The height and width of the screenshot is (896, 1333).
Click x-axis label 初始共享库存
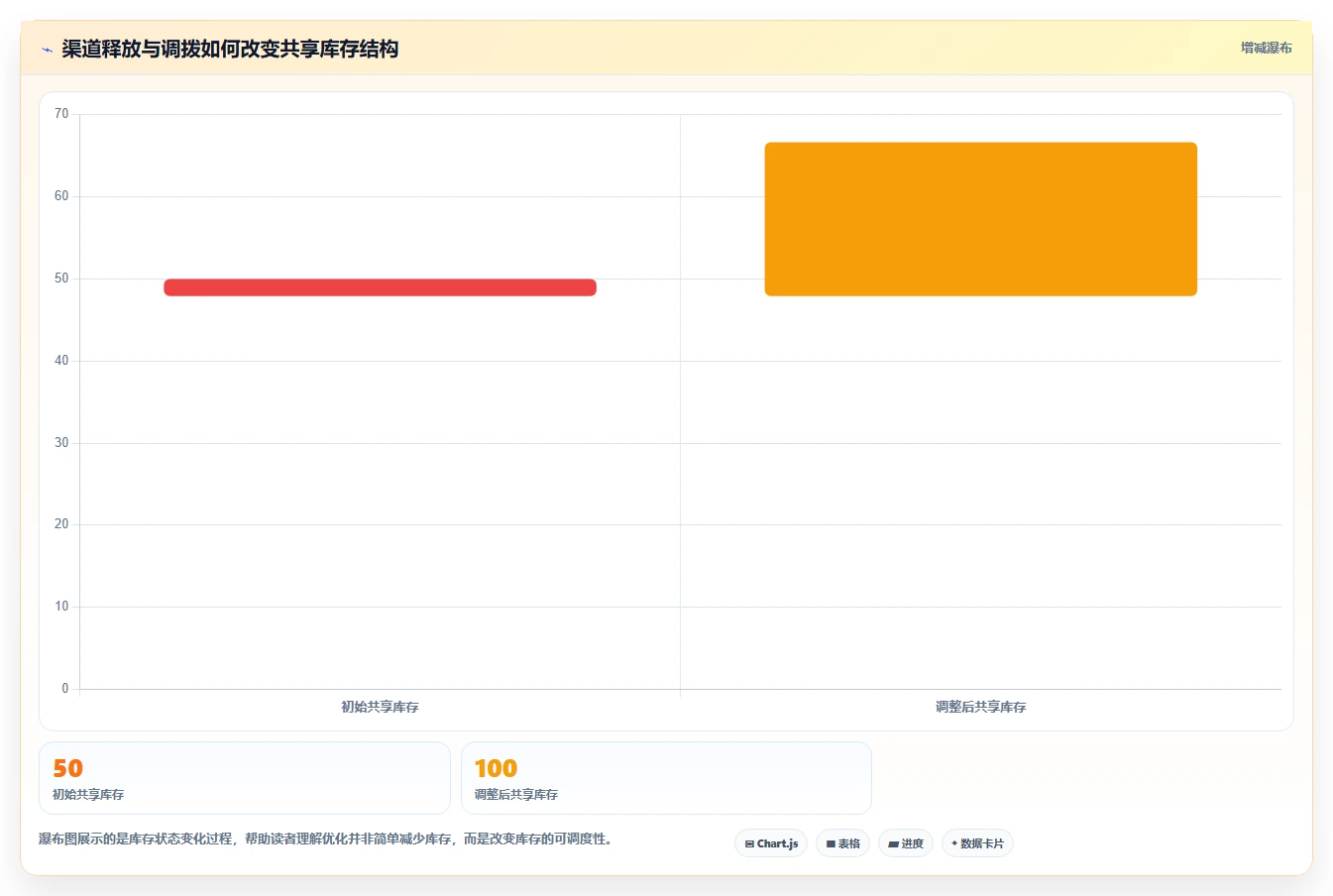(380, 707)
